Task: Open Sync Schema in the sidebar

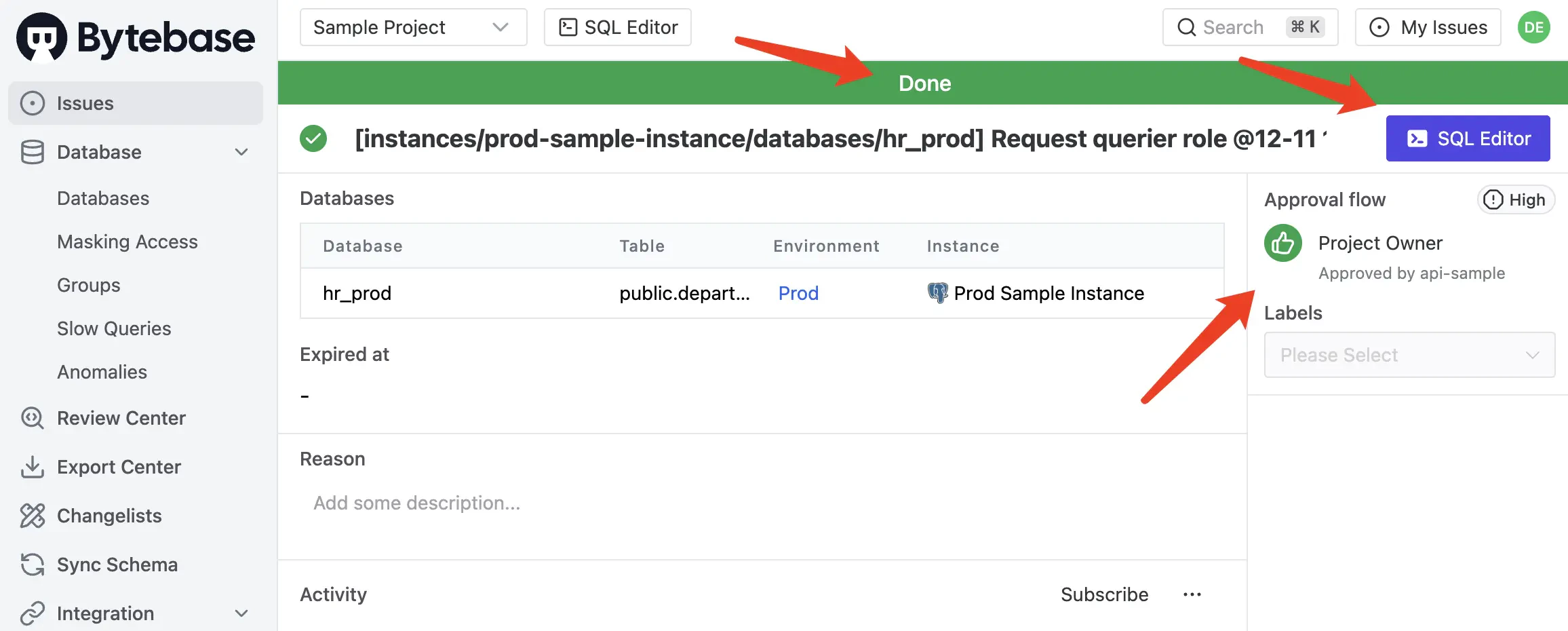Action: tap(117, 565)
